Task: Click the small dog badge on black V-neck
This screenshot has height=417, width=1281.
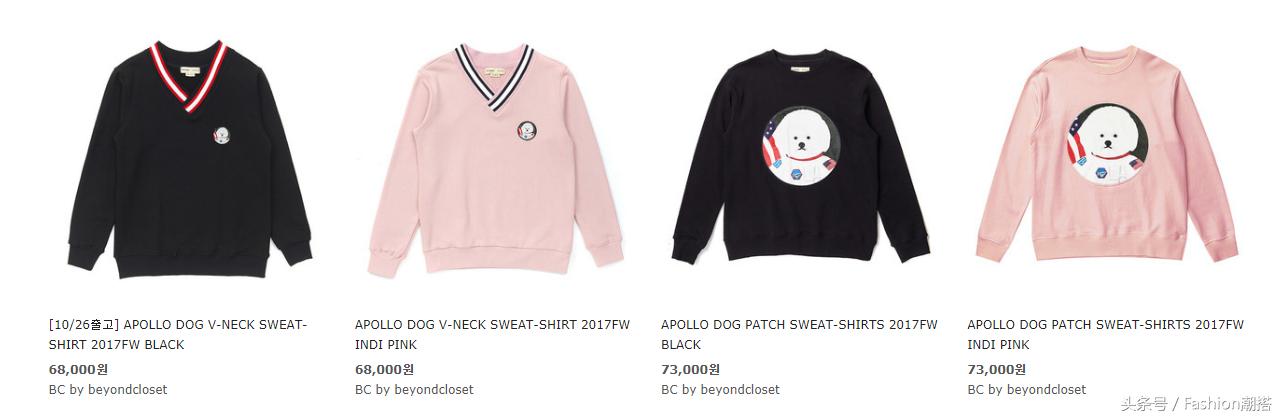Action: [226, 137]
